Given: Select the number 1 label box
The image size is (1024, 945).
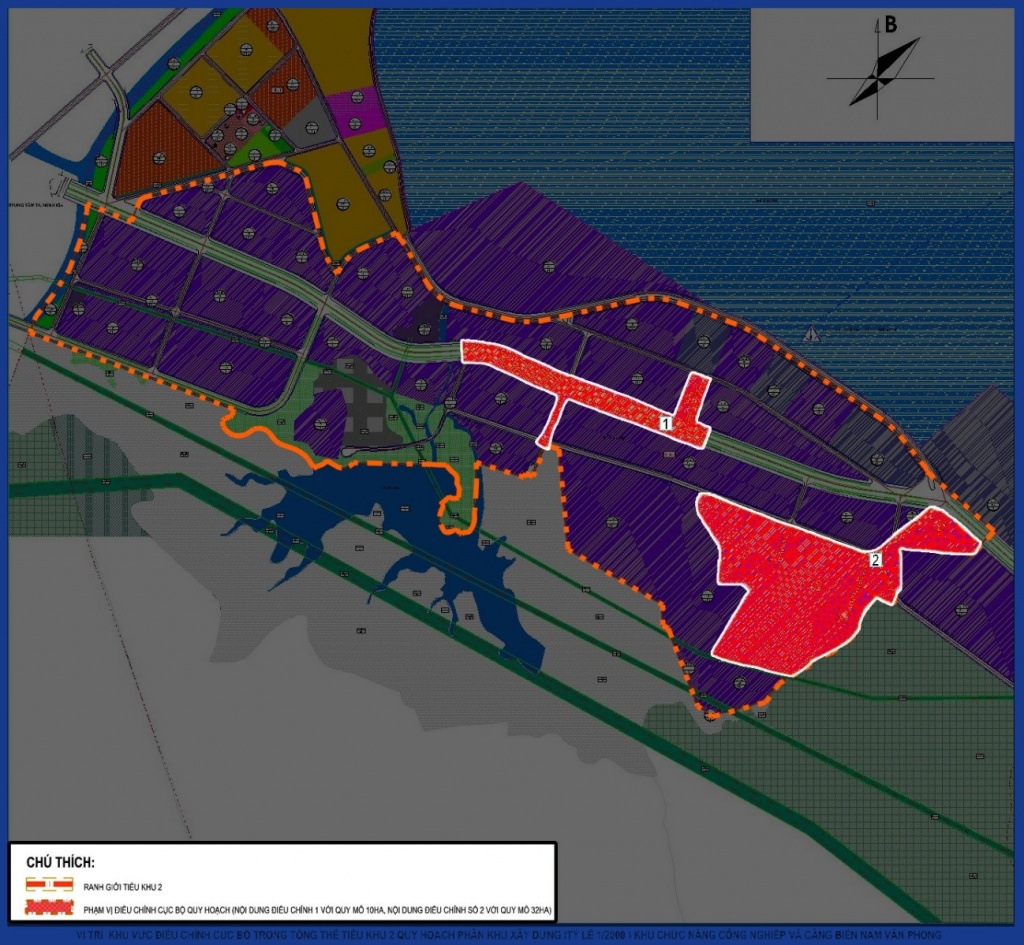Looking at the screenshot, I should pyautogui.click(x=665, y=423).
